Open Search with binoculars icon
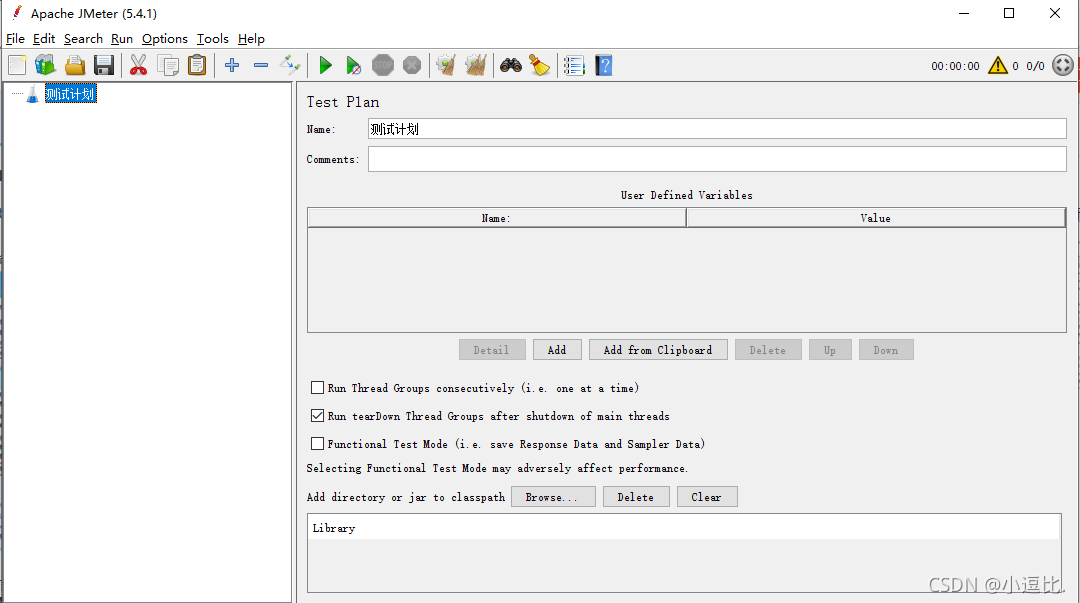Viewport: 1080px width, 603px height. [510, 65]
